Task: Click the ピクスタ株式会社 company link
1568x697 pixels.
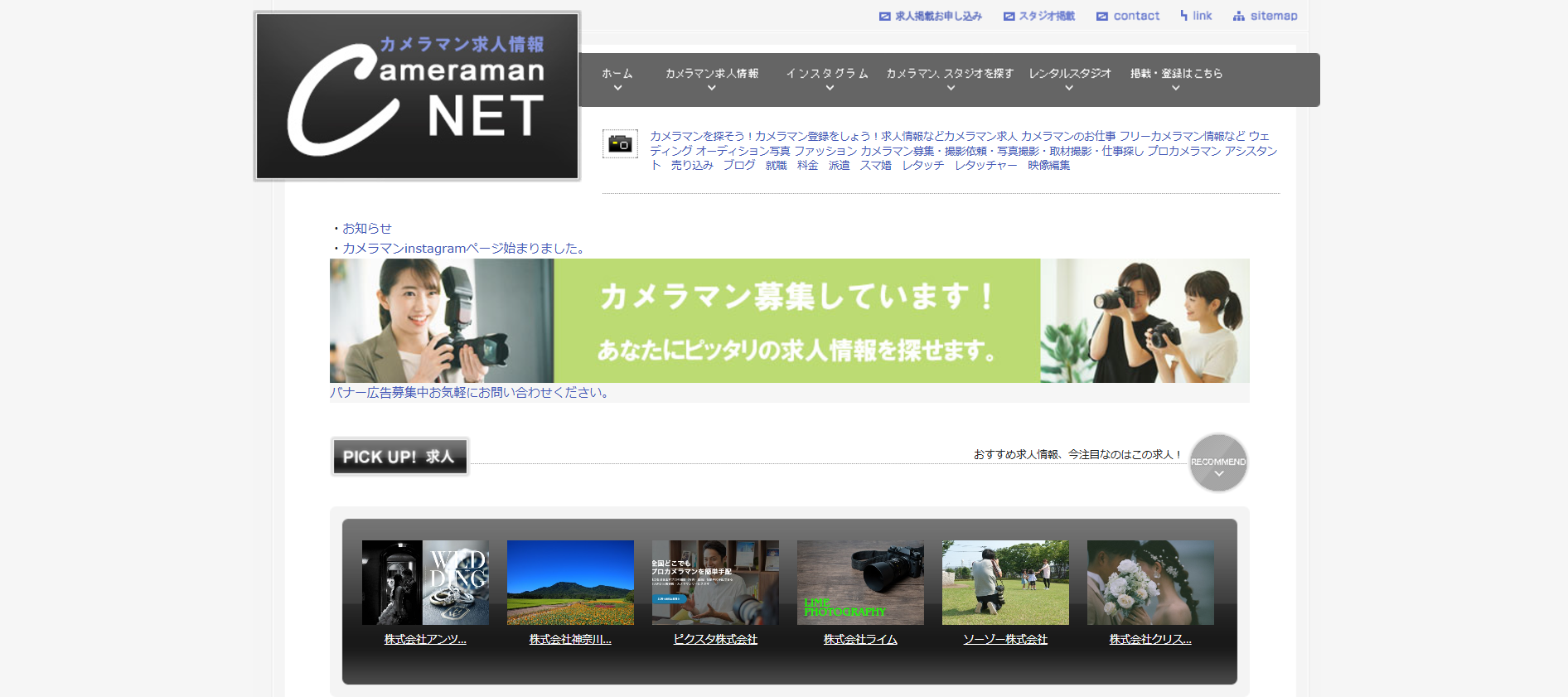Action: coord(715,640)
